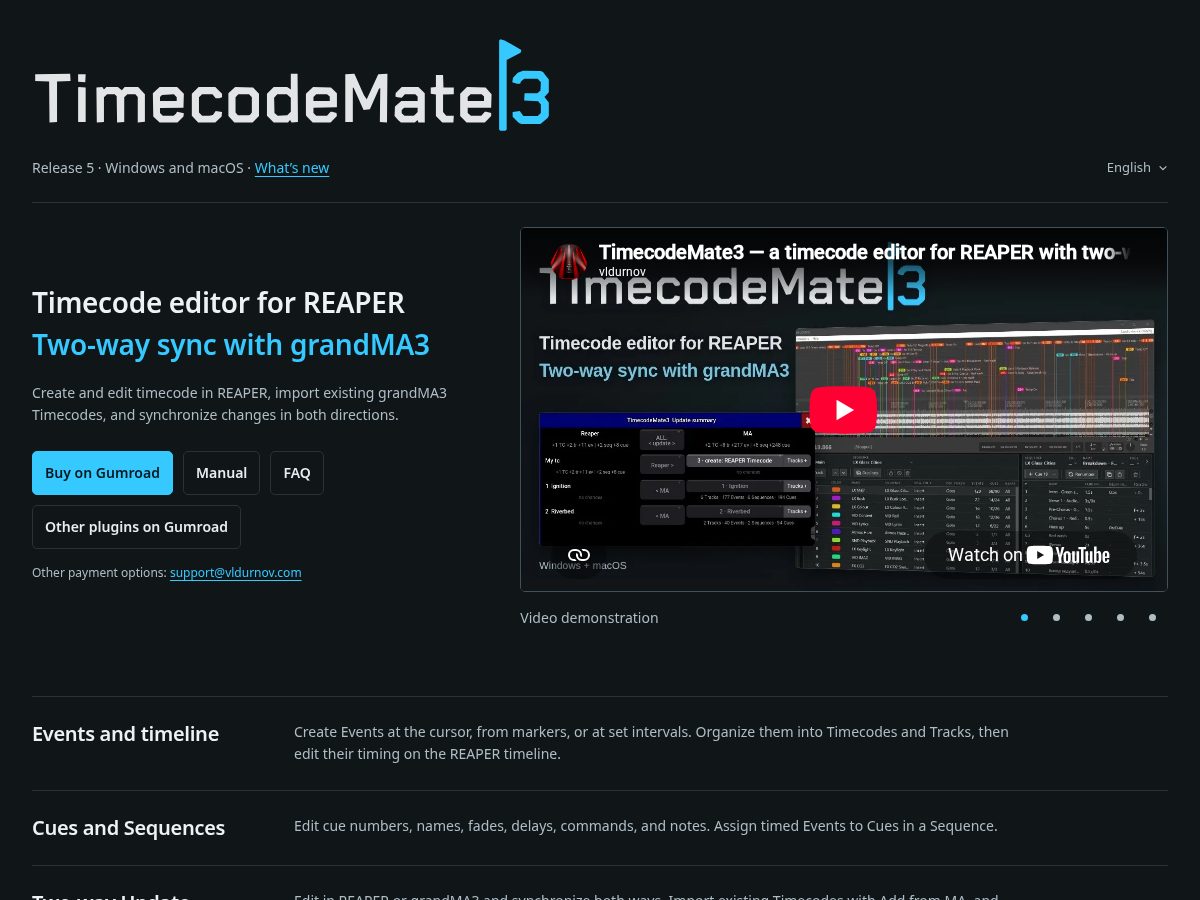
Task: Click the support@vldurnov.com email link
Action: [x=236, y=573]
